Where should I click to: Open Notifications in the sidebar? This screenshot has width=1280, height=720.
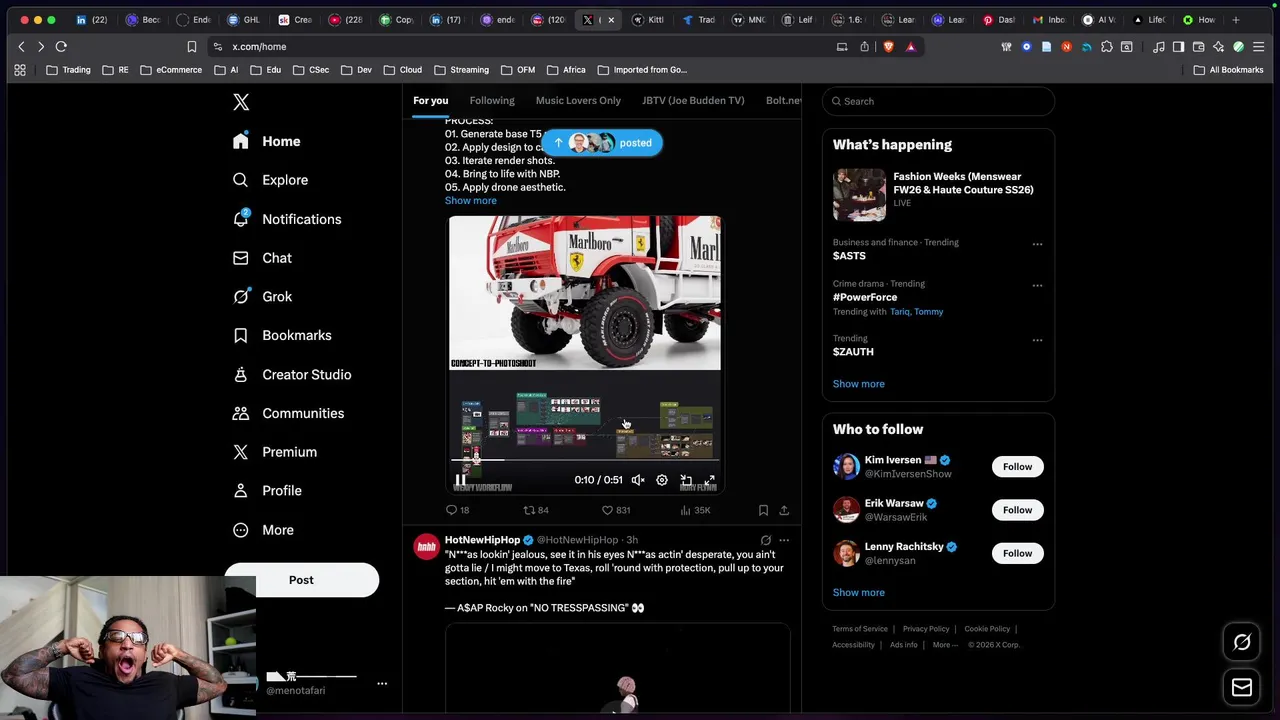pos(287,219)
